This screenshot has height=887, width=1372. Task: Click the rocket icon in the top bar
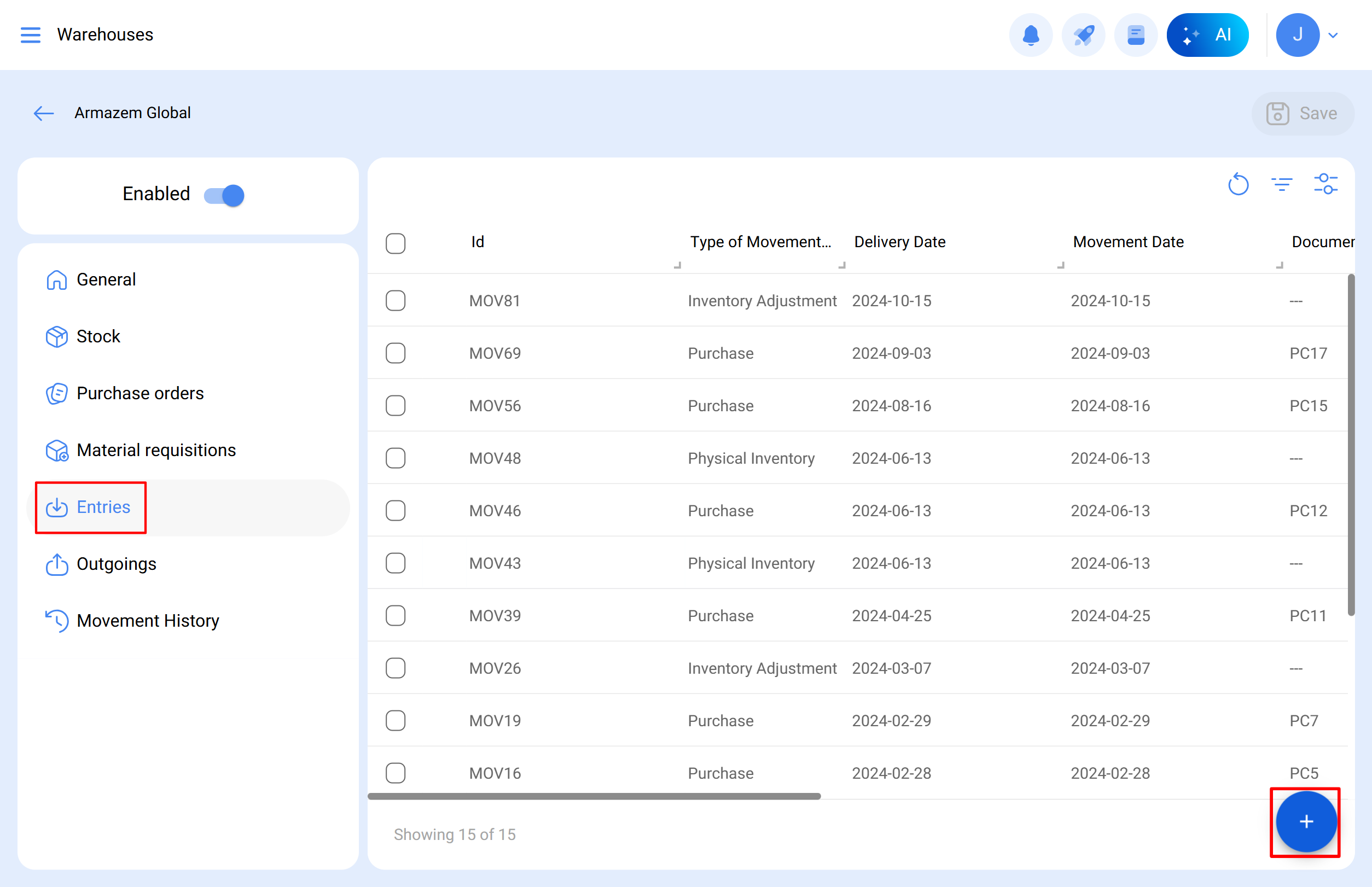(1083, 34)
